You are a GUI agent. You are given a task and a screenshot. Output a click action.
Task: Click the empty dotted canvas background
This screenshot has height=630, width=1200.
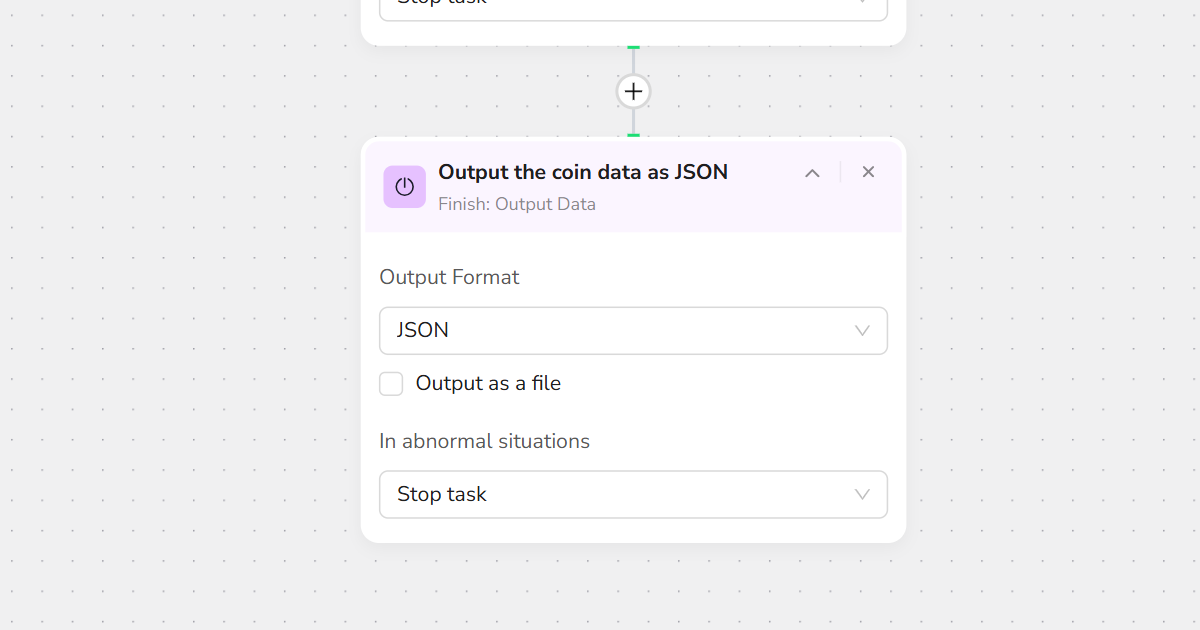click(x=180, y=300)
